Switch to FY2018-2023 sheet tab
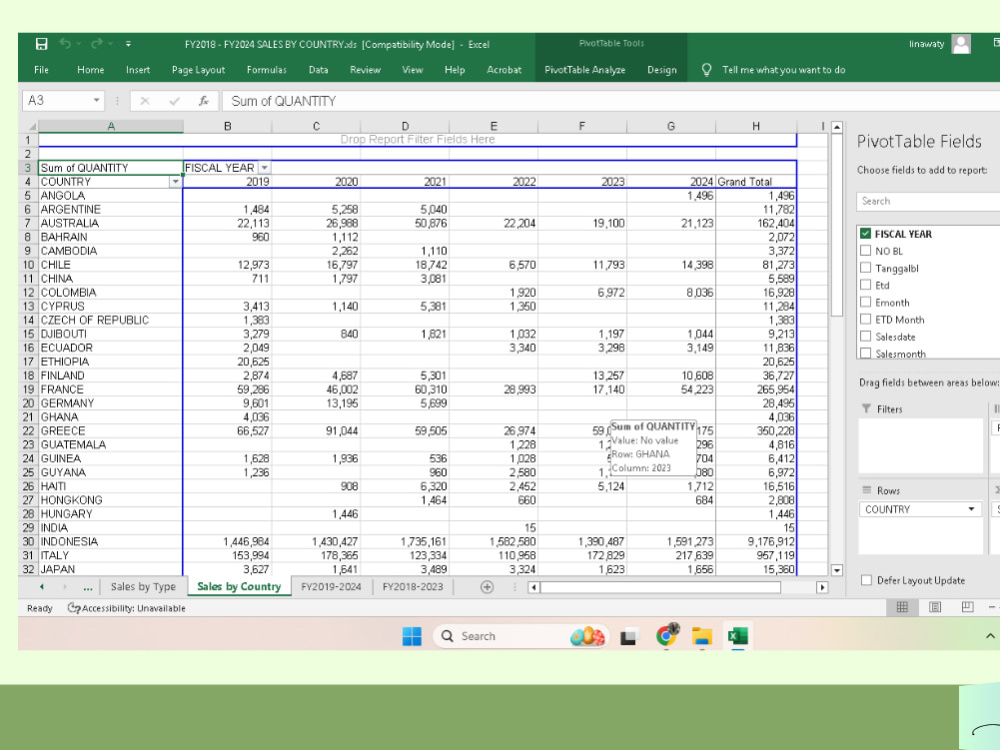 coord(413,587)
